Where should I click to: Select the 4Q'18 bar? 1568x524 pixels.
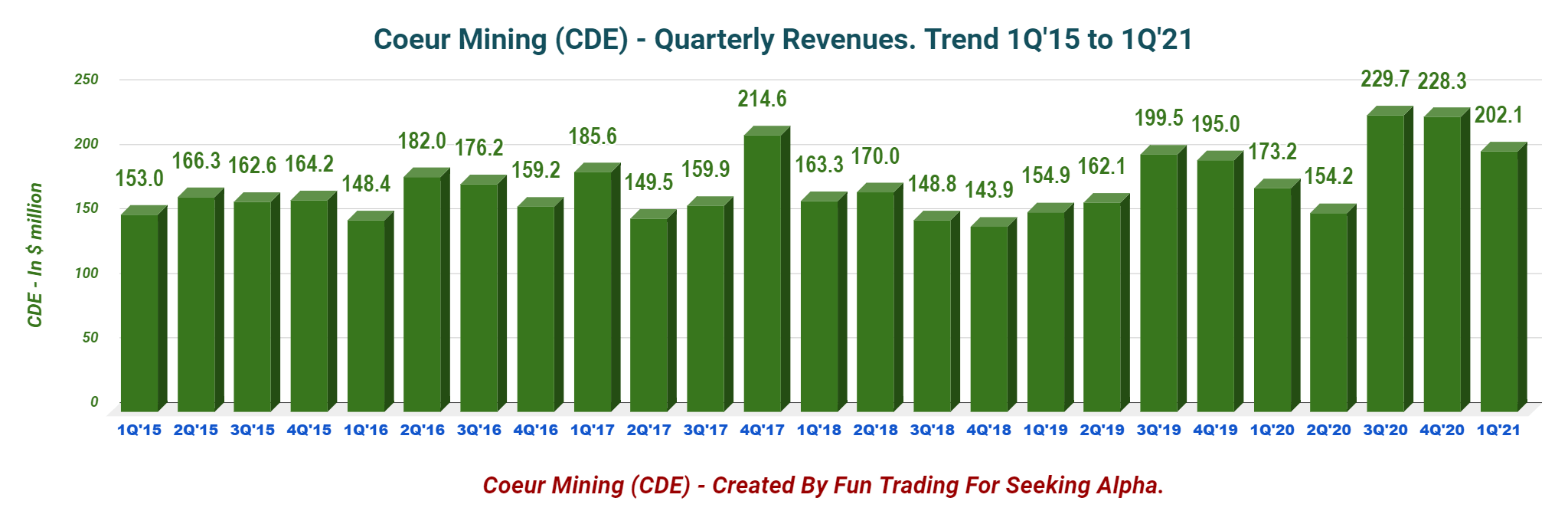[993, 315]
